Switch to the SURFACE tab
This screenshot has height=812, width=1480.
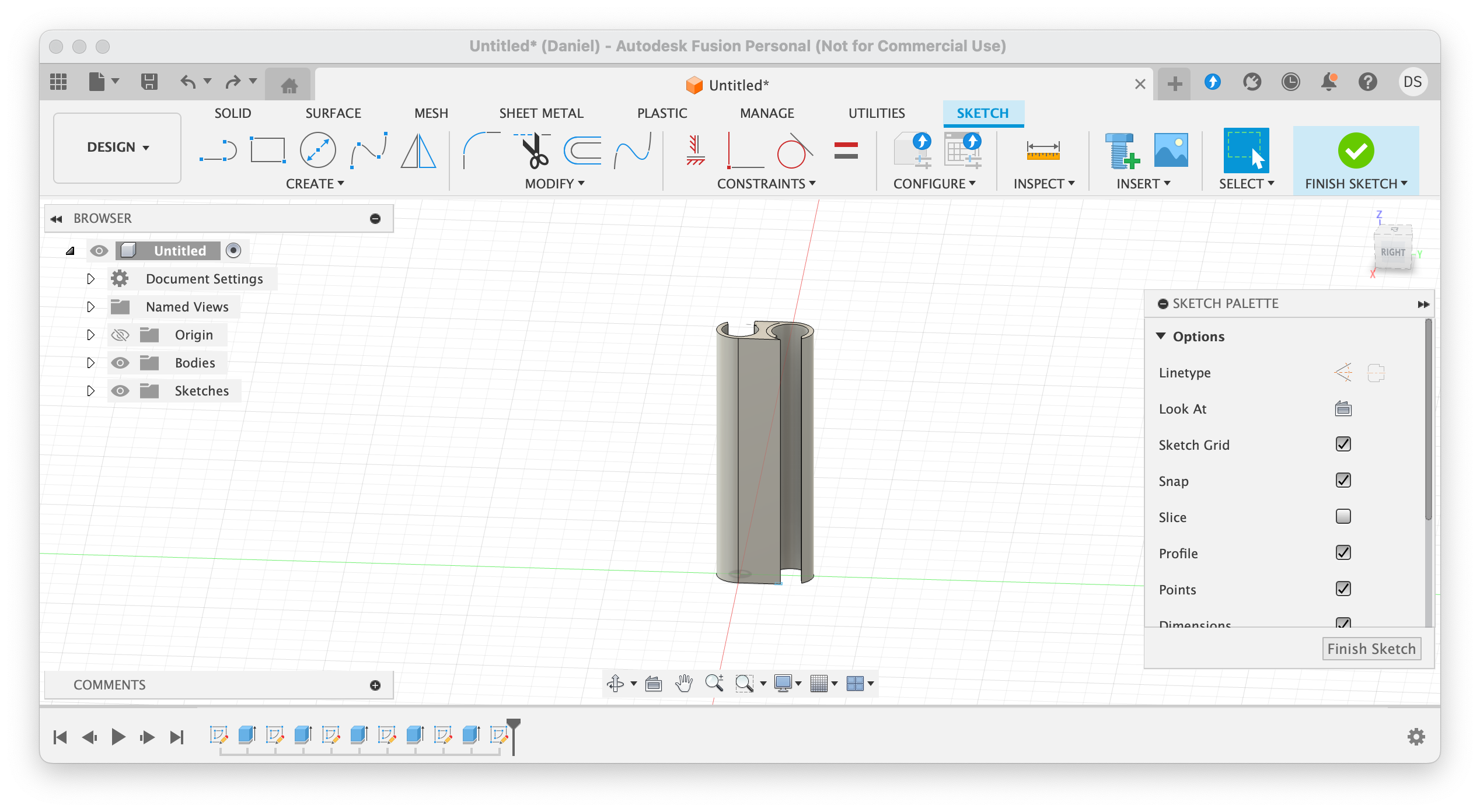tap(333, 113)
